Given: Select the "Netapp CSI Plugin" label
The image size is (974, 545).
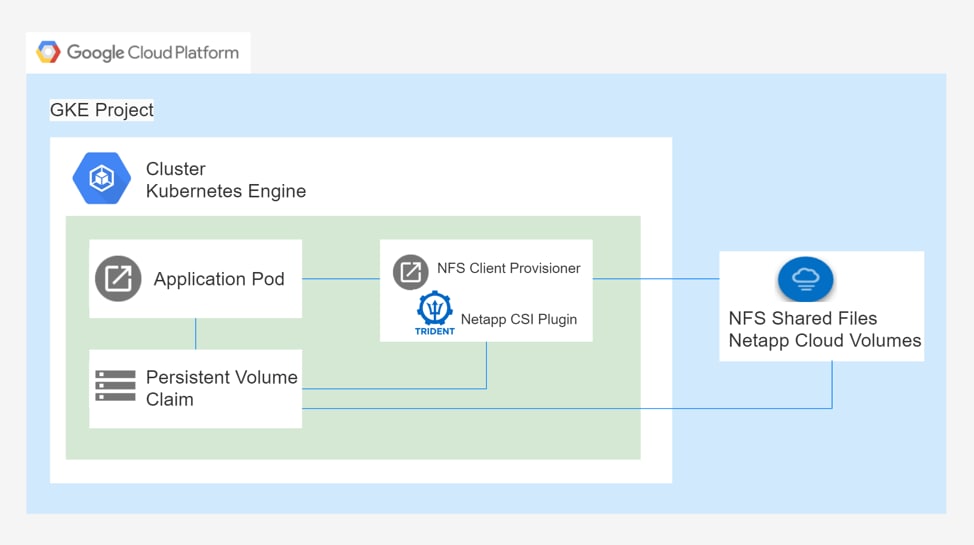Looking at the screenshot, I should coord(518,320).
